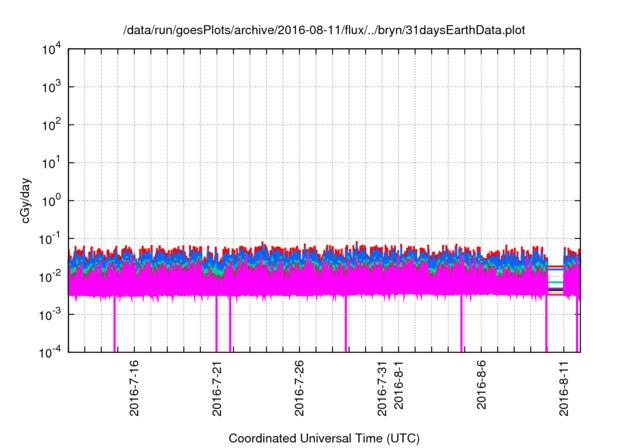
Task: Click the 10^1 y-axis tick label
Action: tap(51, 163)
